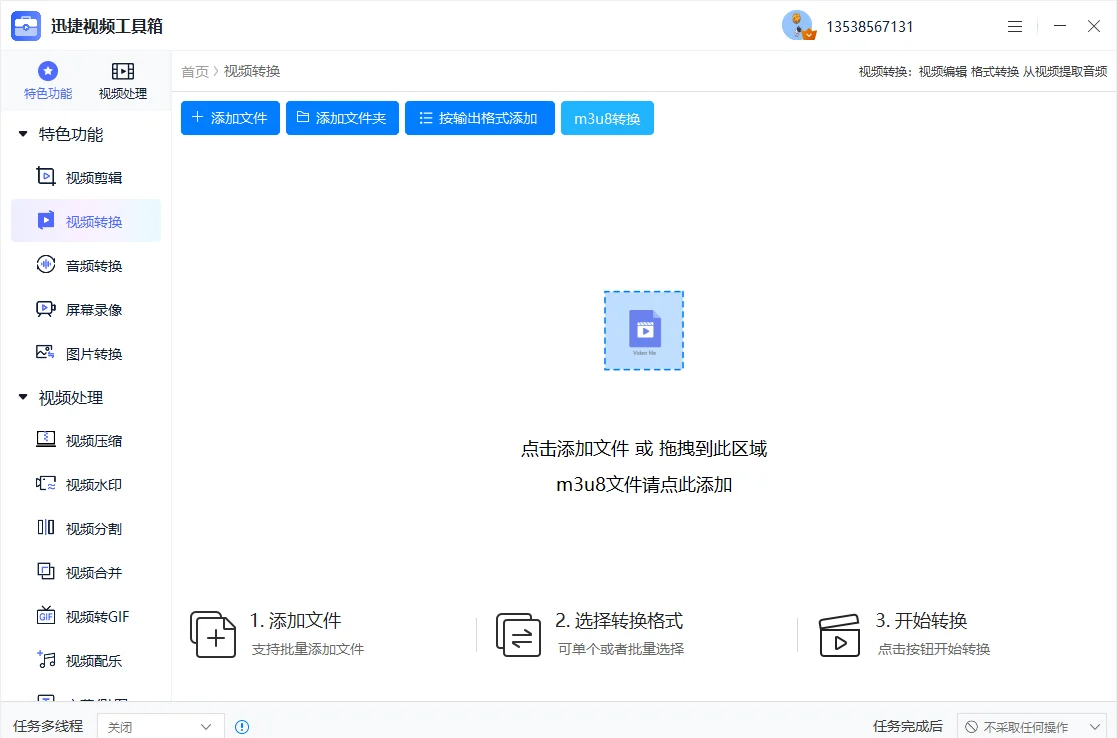Switch to the 视频处理 tab
Viewport: 1117px width, 738px height.
pos(123,80)
